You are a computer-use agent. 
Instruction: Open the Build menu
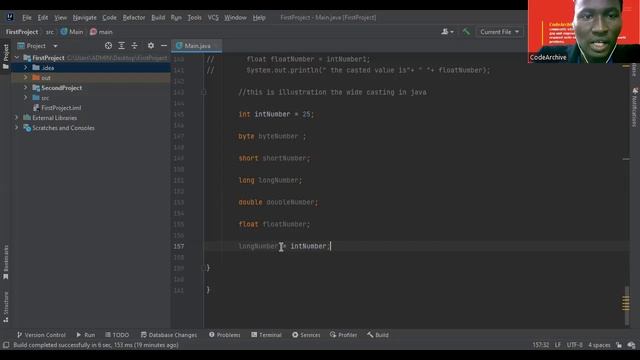point(158,18)
